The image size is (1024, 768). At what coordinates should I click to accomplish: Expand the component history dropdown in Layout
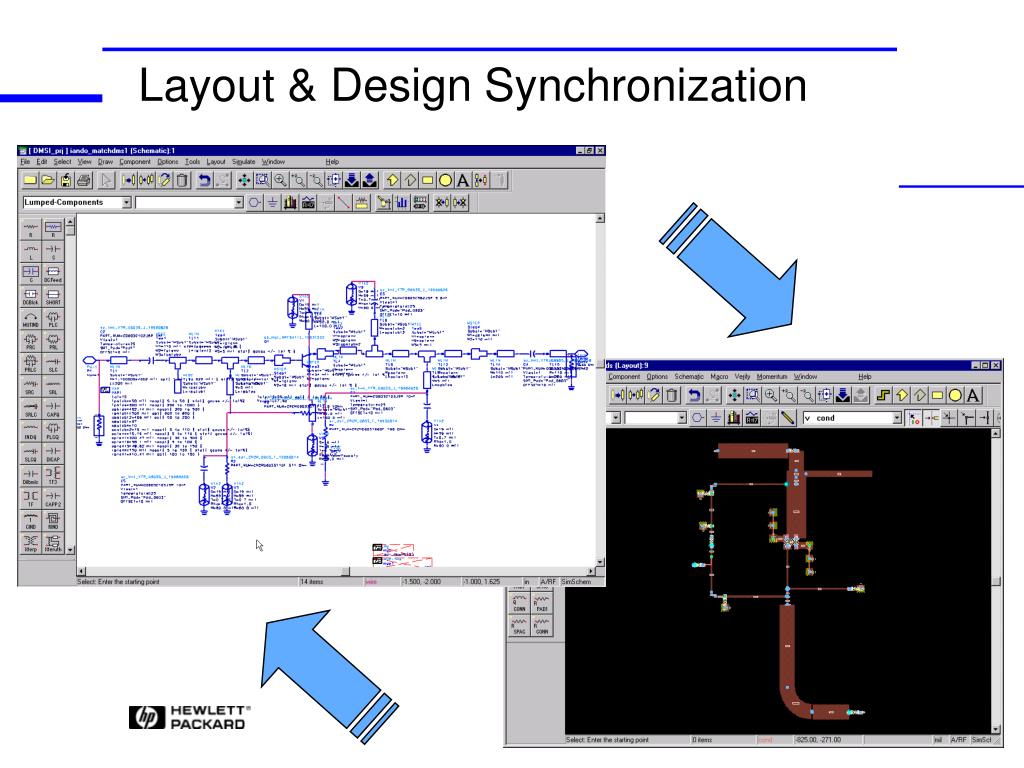(x=681, y=417)
